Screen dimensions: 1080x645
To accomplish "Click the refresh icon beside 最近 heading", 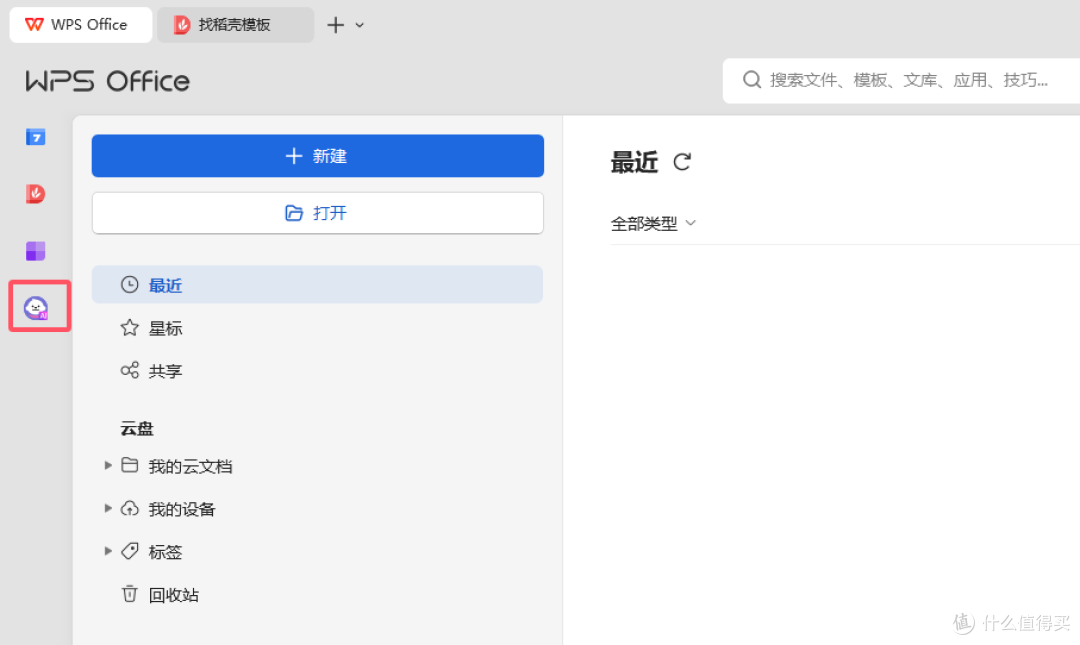I will [682, 162].
